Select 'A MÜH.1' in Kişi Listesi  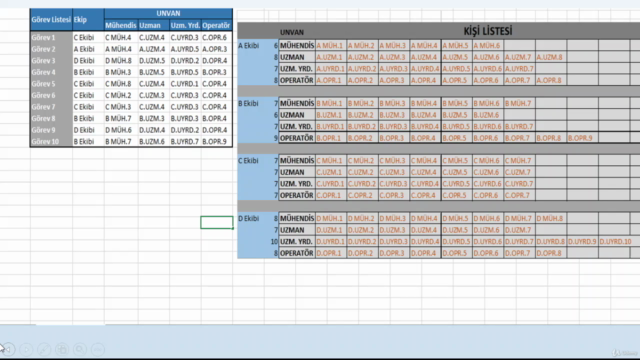(x=331, y=46)
